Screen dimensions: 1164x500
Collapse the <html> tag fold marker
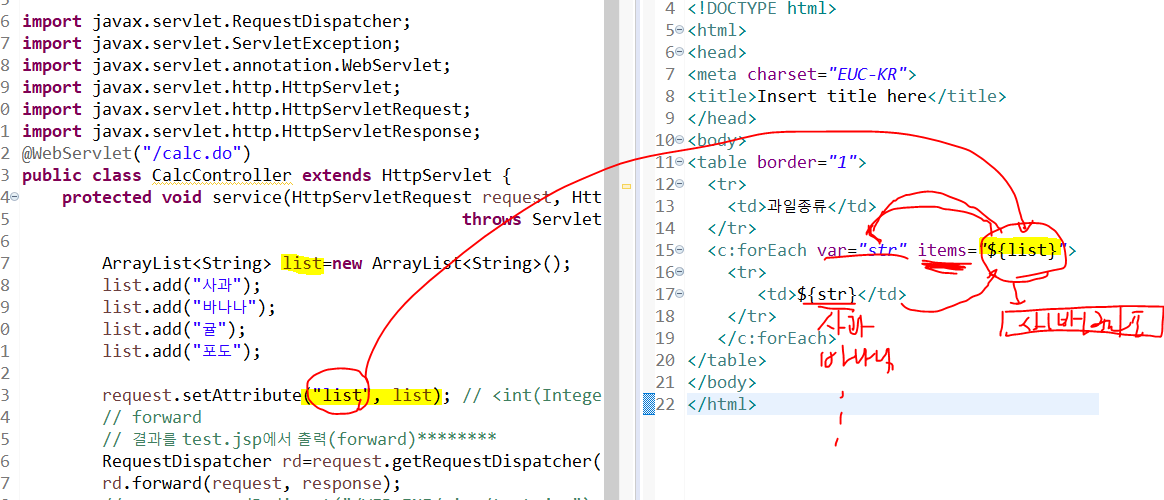pyautogui.click(x=681, y=31)
